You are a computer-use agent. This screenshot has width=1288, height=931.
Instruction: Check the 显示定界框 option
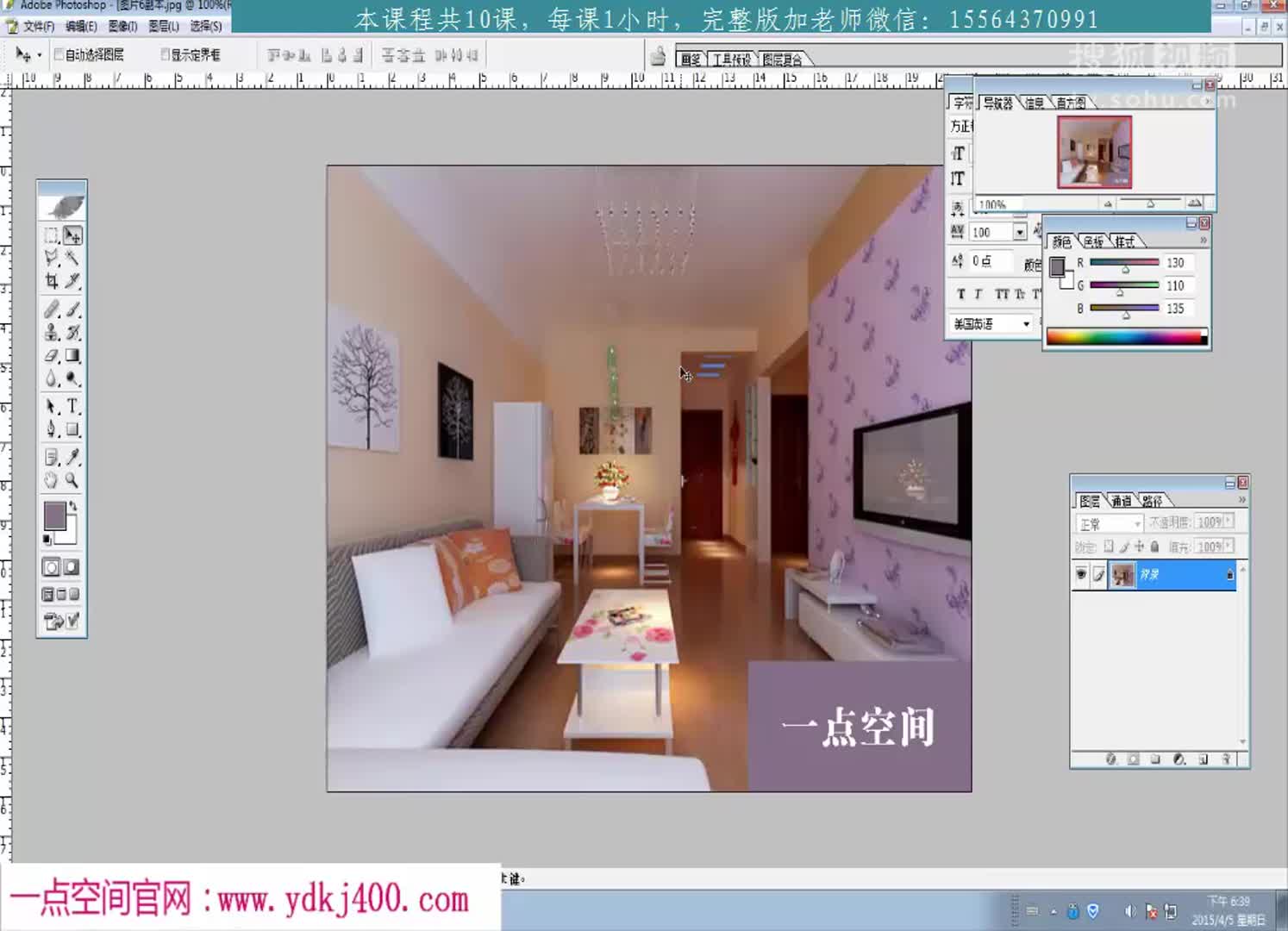pos(163,54)
